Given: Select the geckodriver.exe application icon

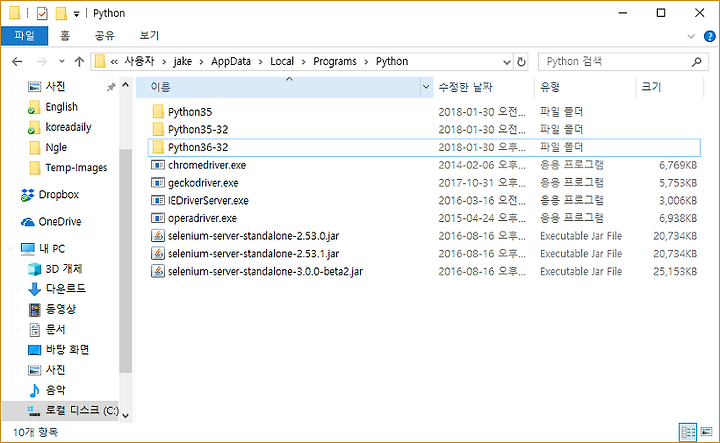Looking at the screenshot, I should [158, 183].
